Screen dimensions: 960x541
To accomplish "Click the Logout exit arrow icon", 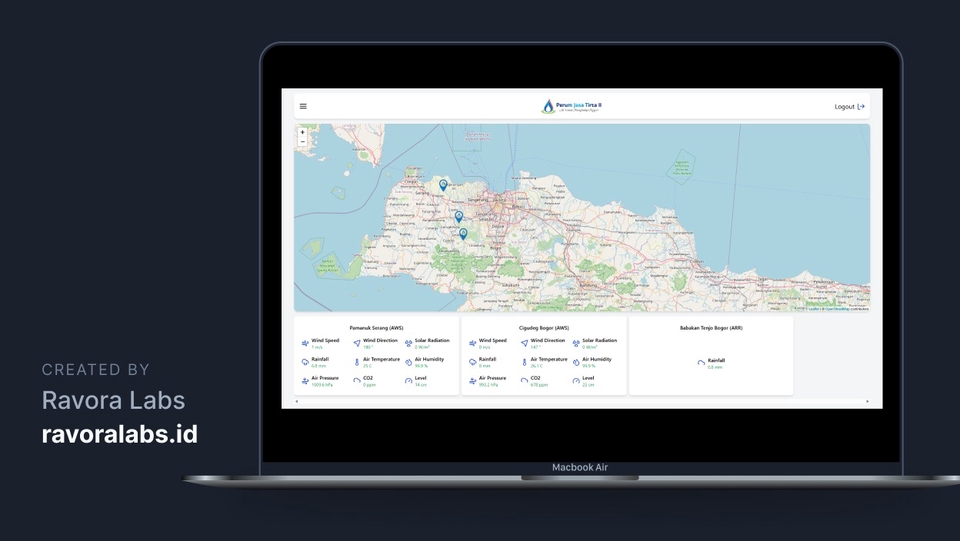I will (861, 106).
